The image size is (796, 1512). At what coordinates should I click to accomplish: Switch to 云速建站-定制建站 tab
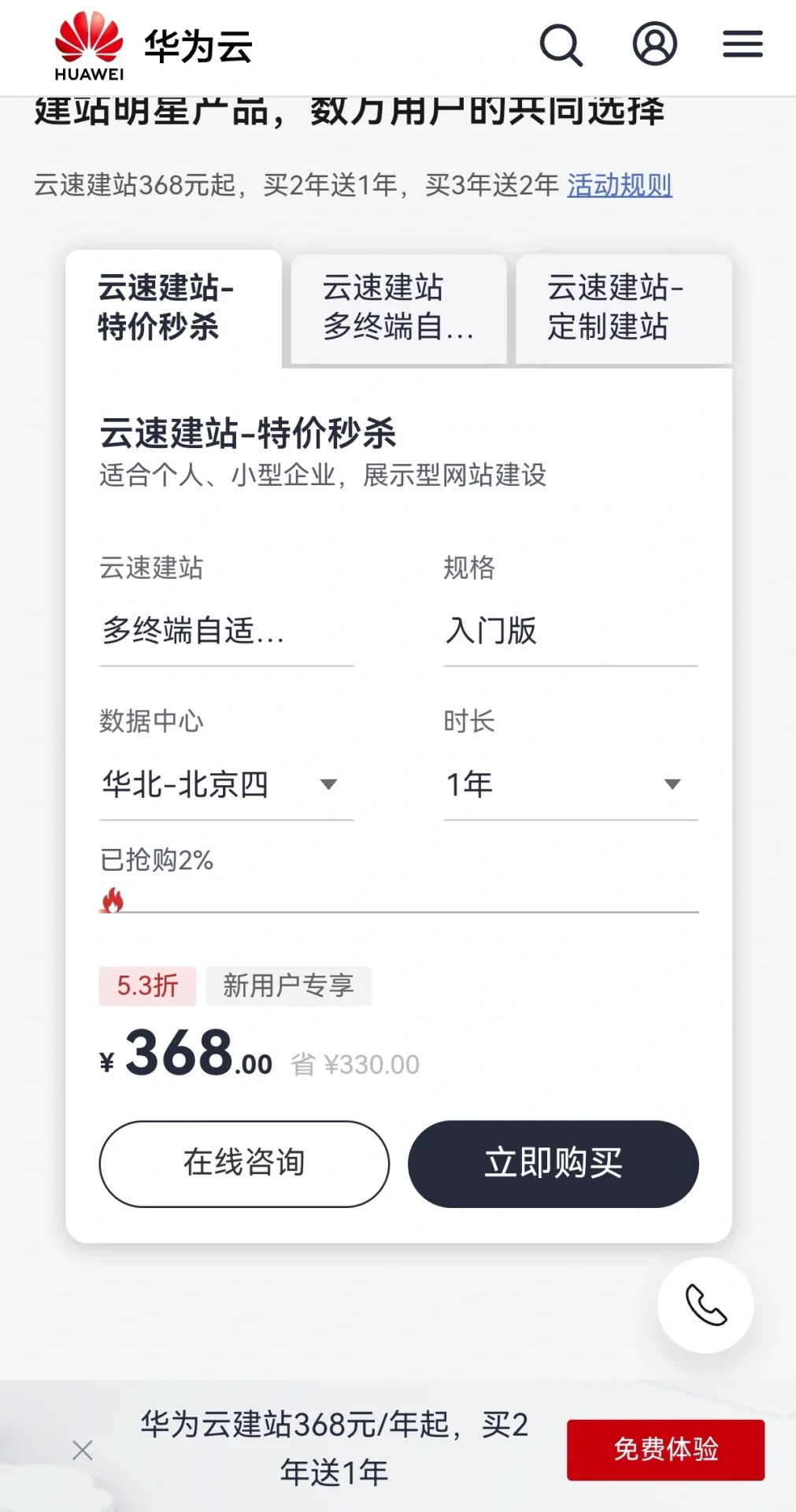pos(624,308)
